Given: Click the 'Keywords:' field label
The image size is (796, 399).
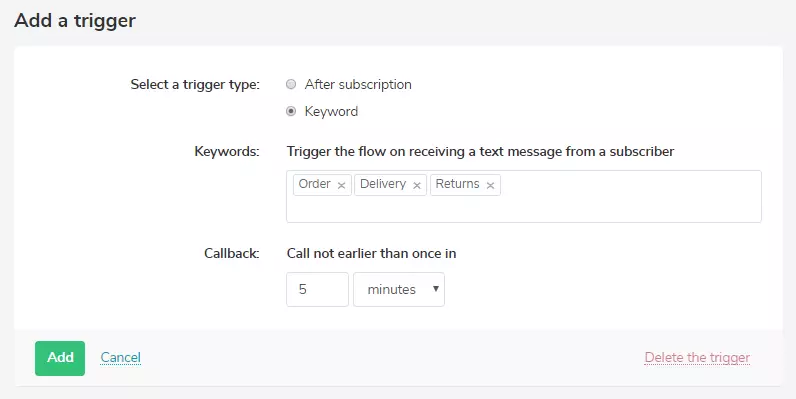Looking at the screenshot, I should point(227,151).
